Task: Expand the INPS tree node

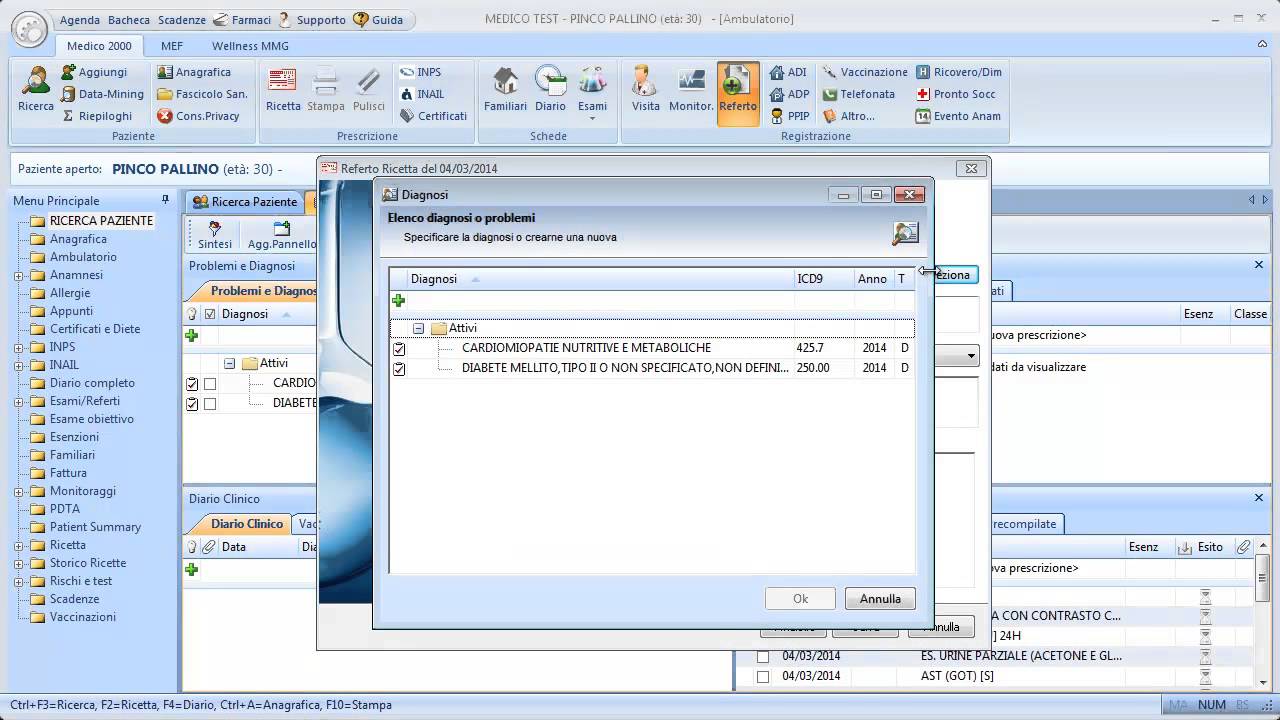Action: point(19,348)
